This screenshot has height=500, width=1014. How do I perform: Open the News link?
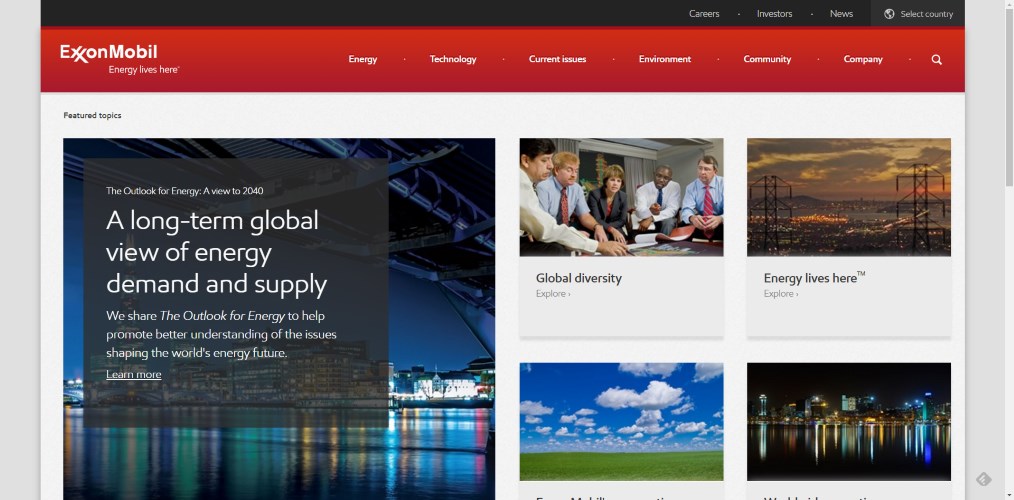(x=841, y=14)
